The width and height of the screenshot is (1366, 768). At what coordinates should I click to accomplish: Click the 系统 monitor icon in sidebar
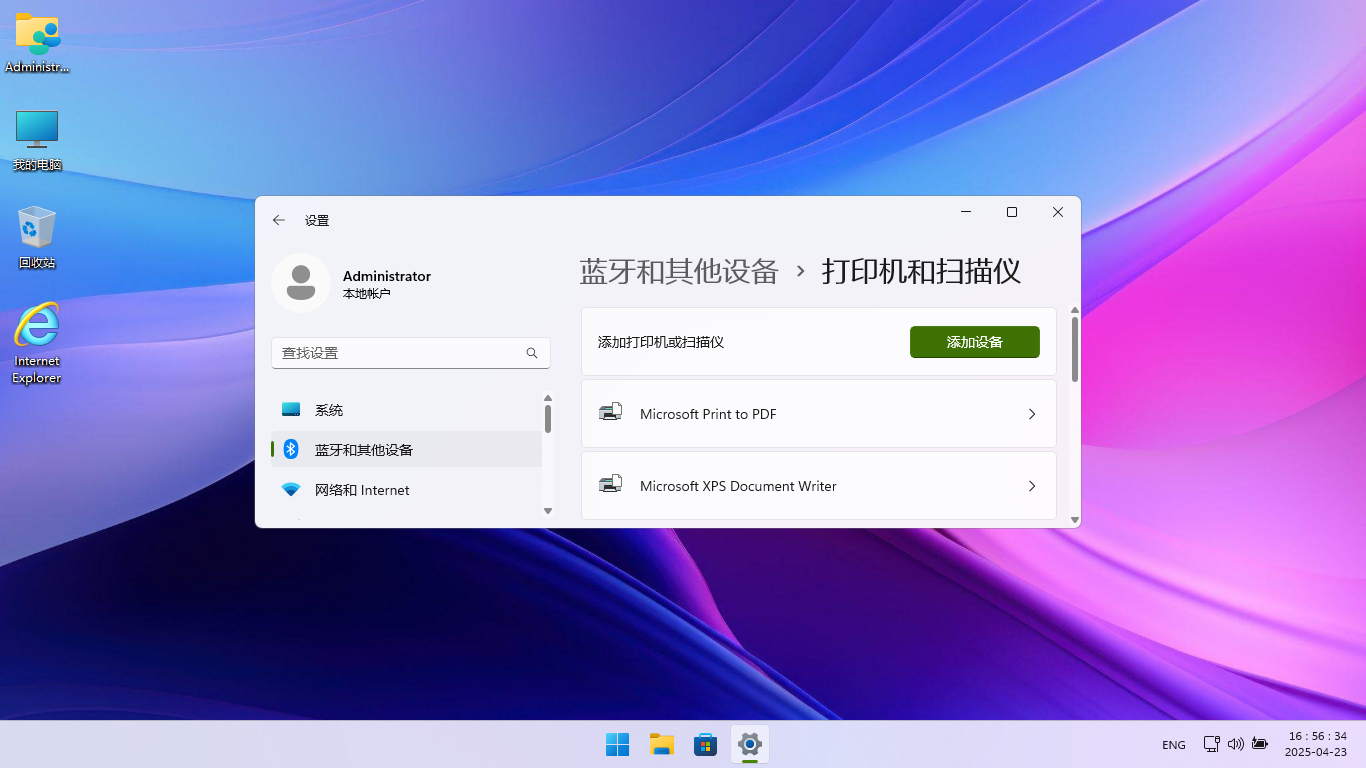(x=291, y=410)
